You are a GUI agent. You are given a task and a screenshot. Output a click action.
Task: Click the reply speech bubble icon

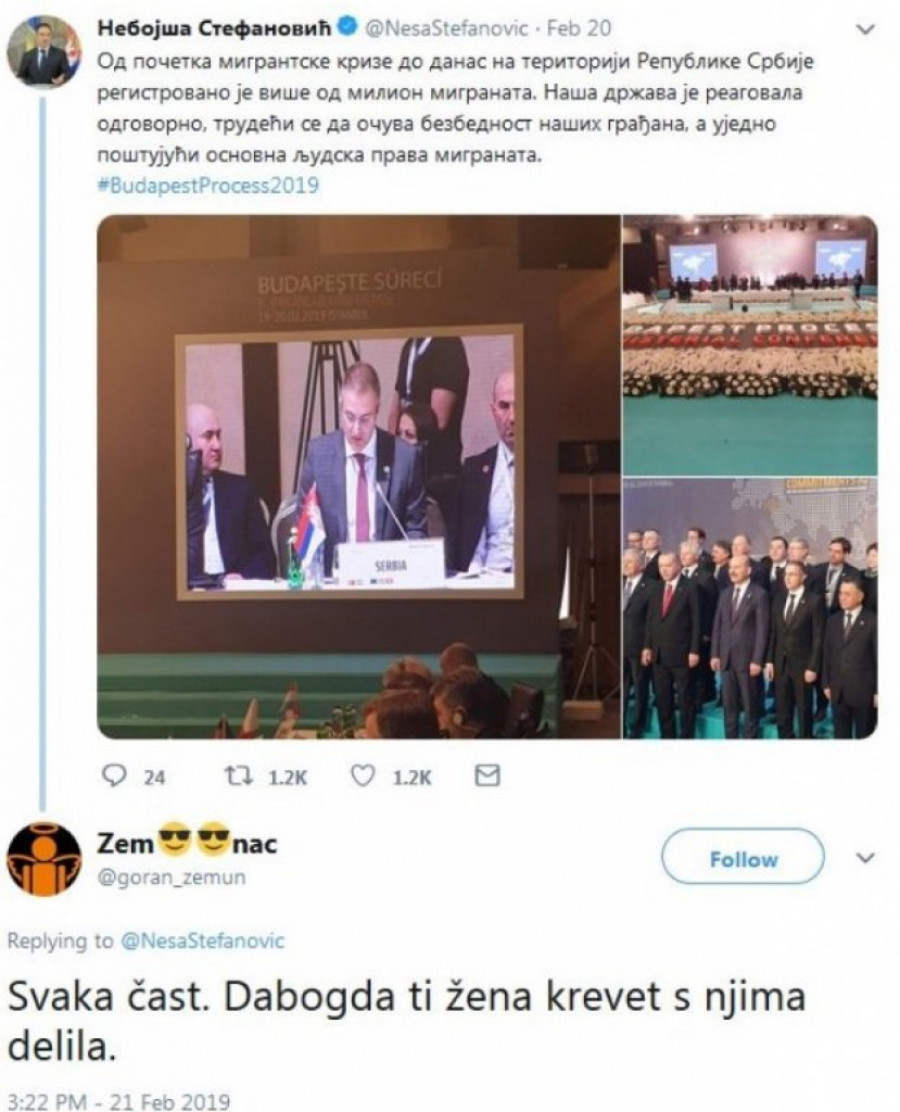[113, 777]
